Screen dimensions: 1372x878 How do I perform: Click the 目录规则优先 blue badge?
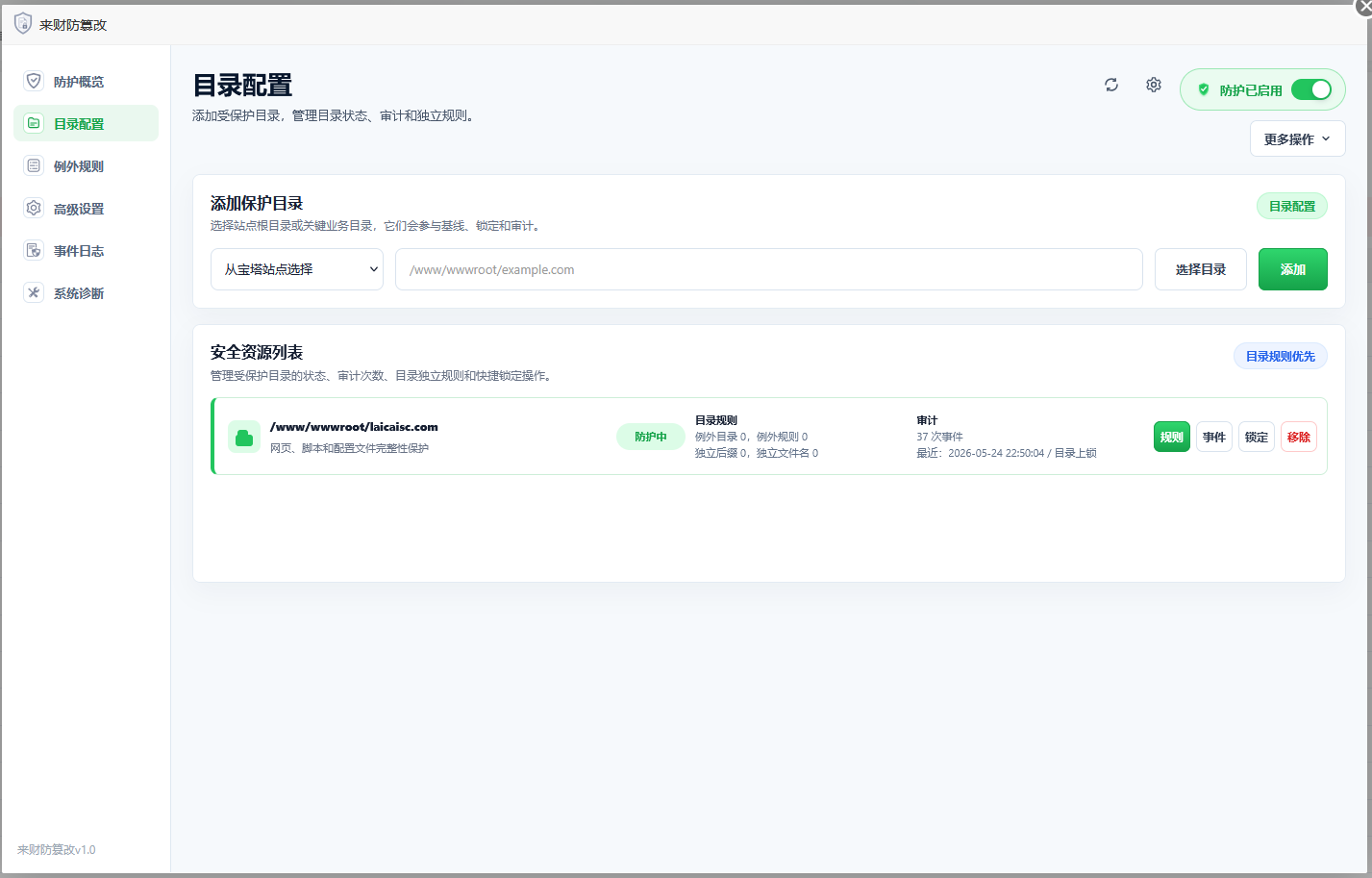[x=1280, y=356]
